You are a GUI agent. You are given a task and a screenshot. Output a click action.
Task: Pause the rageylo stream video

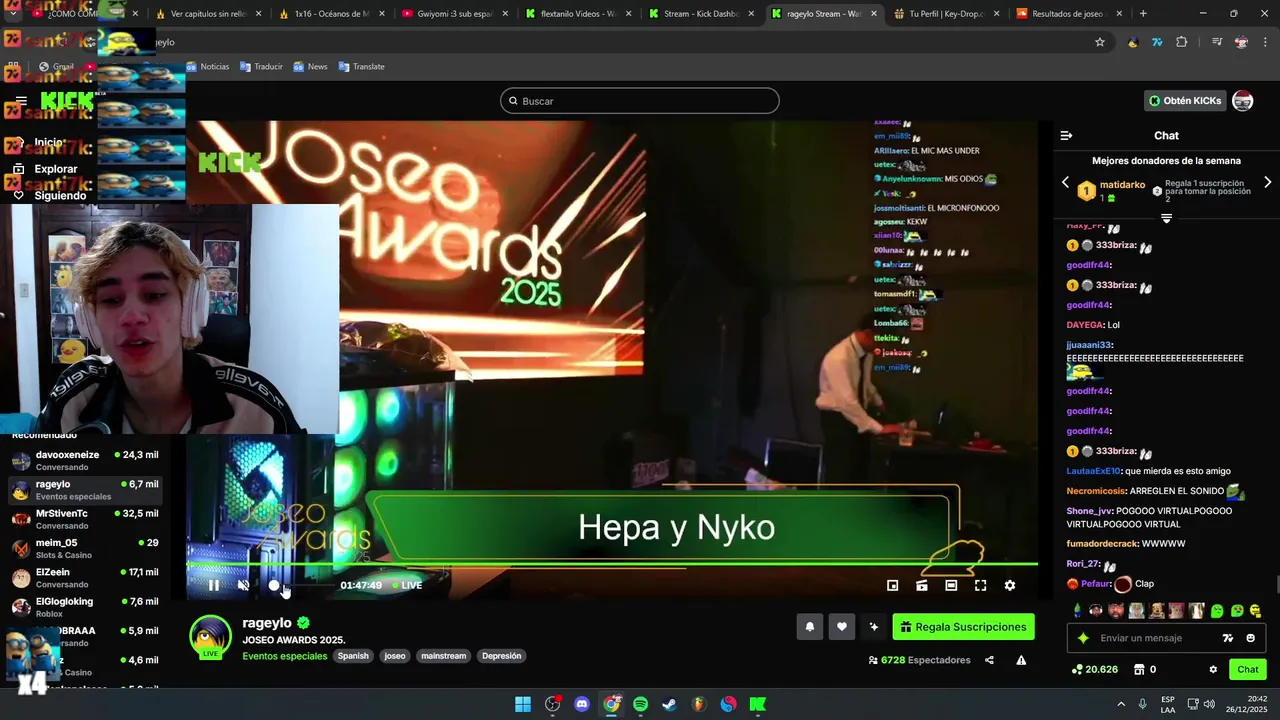[213, 585]
